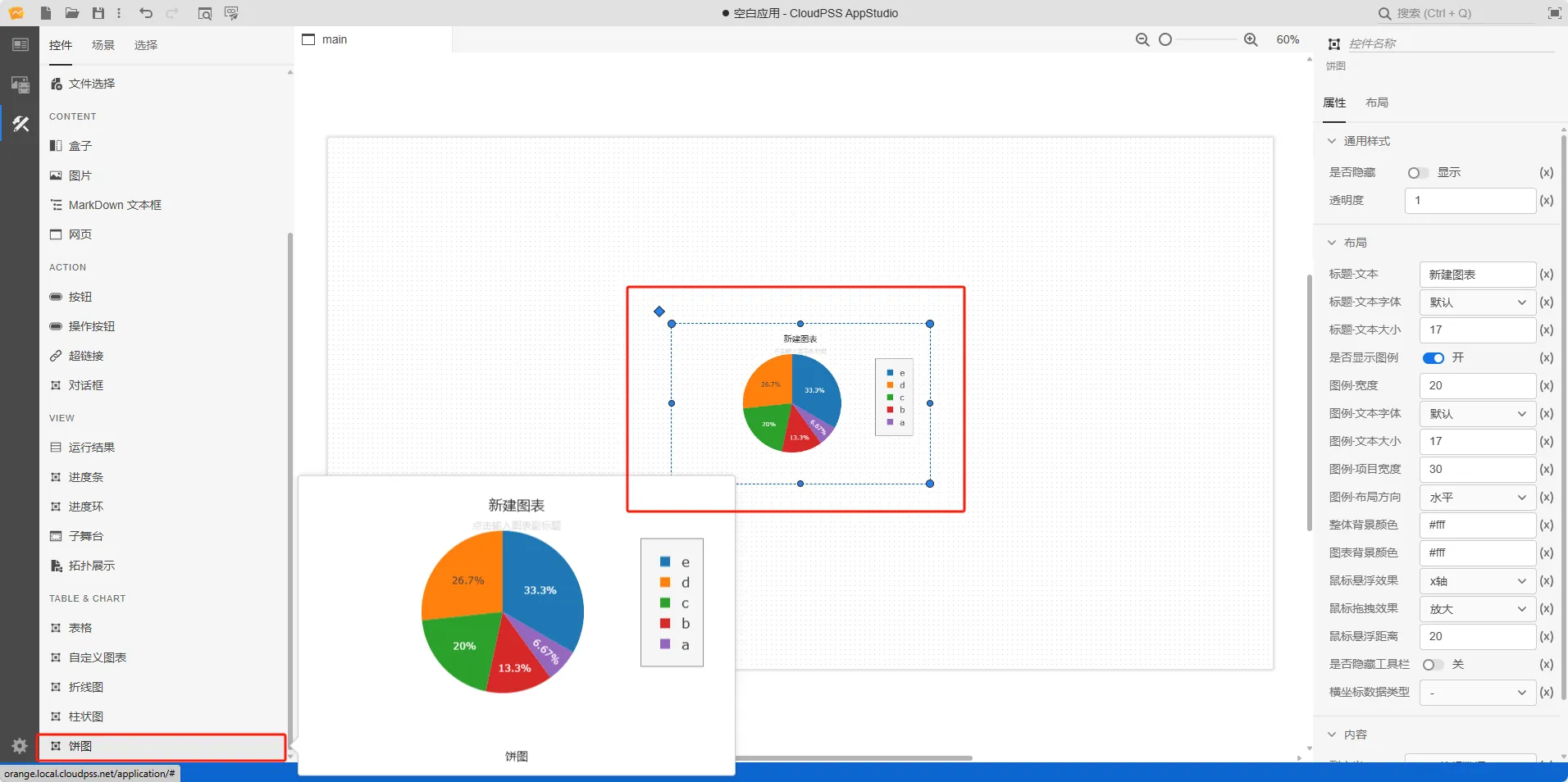The image size is (1568, 782).
Task: Open the 标题-文本字体 dropdown
Action: [x=1478, y=302]
